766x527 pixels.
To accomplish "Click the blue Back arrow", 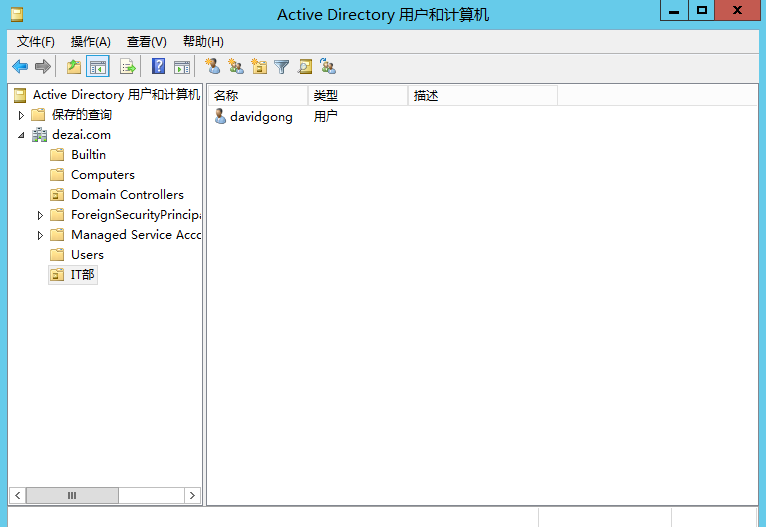I will tap(20, 66).
